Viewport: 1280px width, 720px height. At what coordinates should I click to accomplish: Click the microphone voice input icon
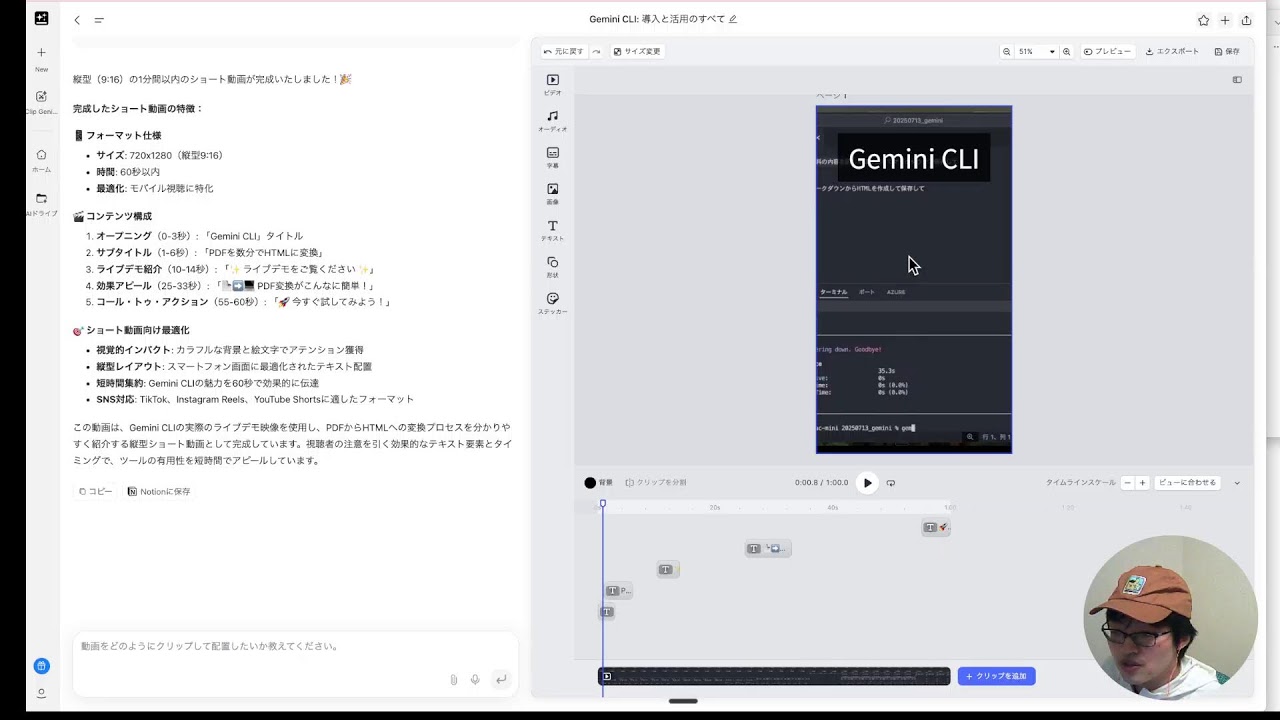coord(475,680)
